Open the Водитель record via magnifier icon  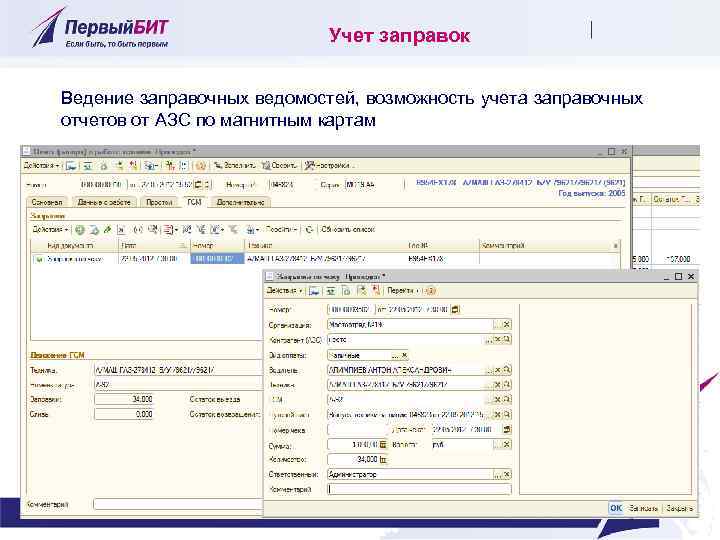[506, 370]
